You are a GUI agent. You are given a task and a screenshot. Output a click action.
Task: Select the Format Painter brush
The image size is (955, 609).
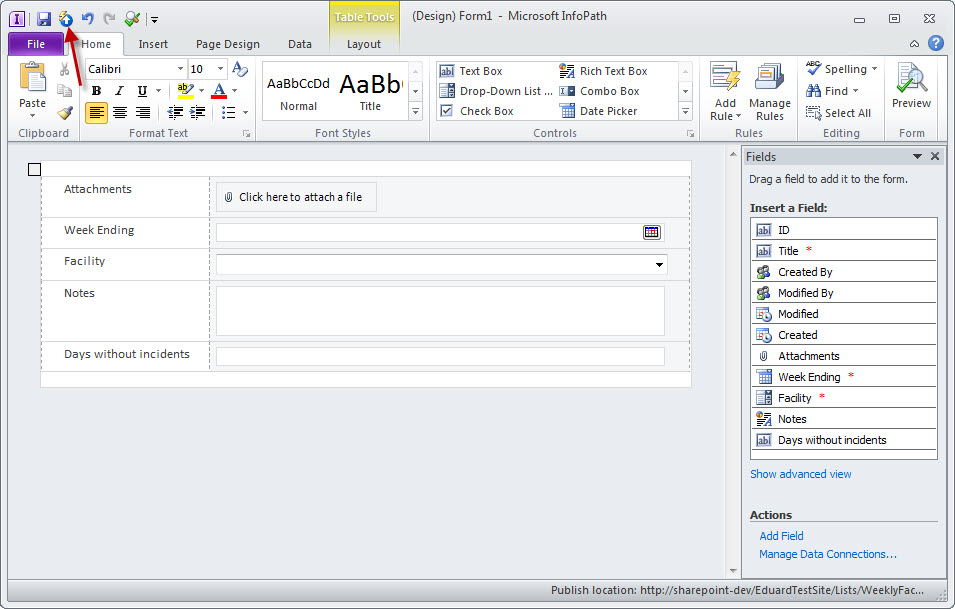click(x=65, y=113)
